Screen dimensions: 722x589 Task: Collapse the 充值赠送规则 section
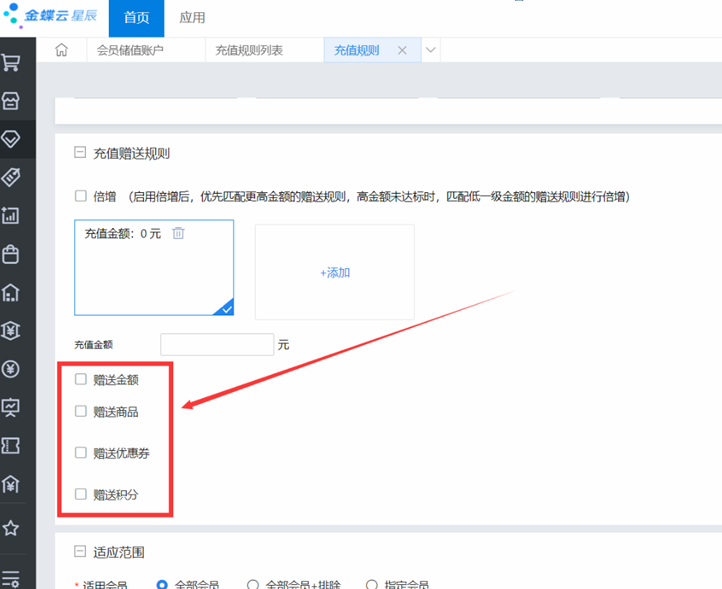[80, 153]
